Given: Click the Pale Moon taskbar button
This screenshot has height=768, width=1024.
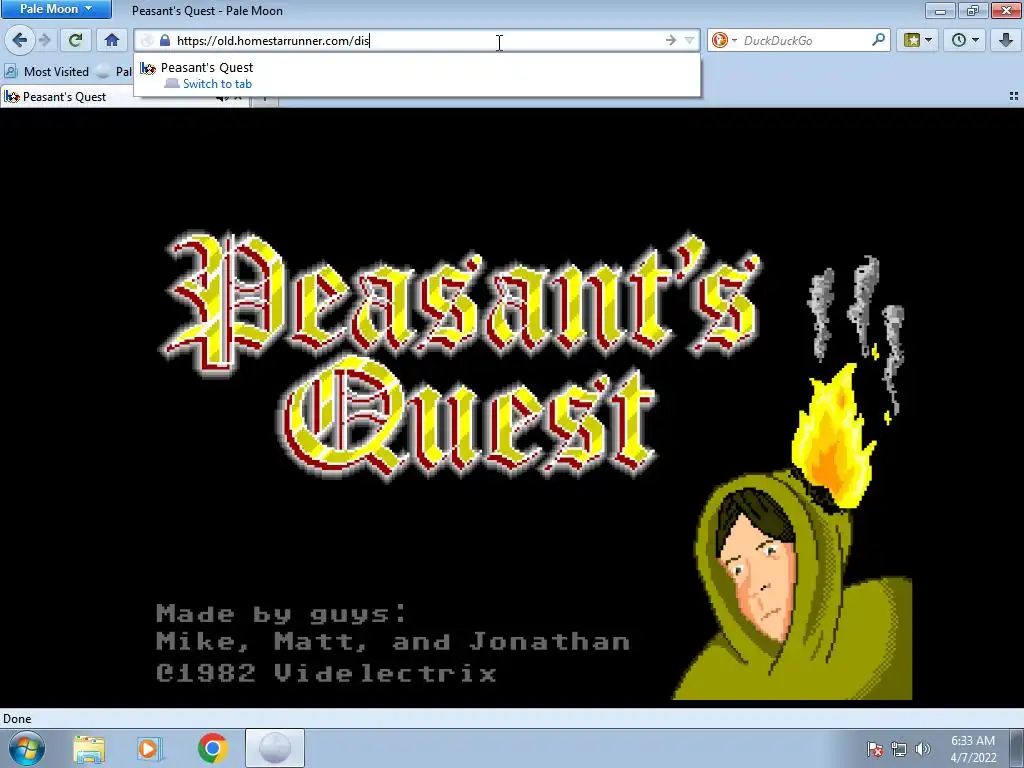Looking at the screenshot, I should (274, 748).
